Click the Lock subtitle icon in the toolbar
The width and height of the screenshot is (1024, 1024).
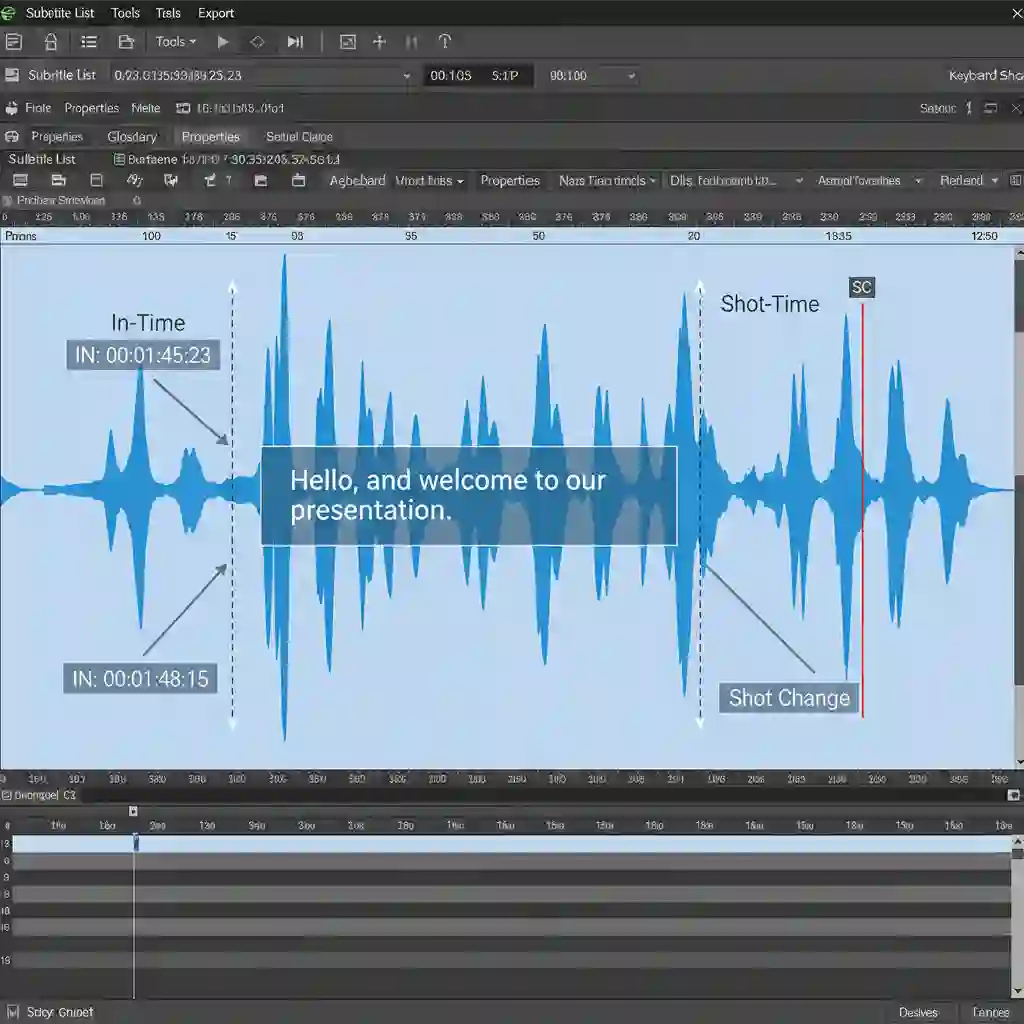[50, 41]
